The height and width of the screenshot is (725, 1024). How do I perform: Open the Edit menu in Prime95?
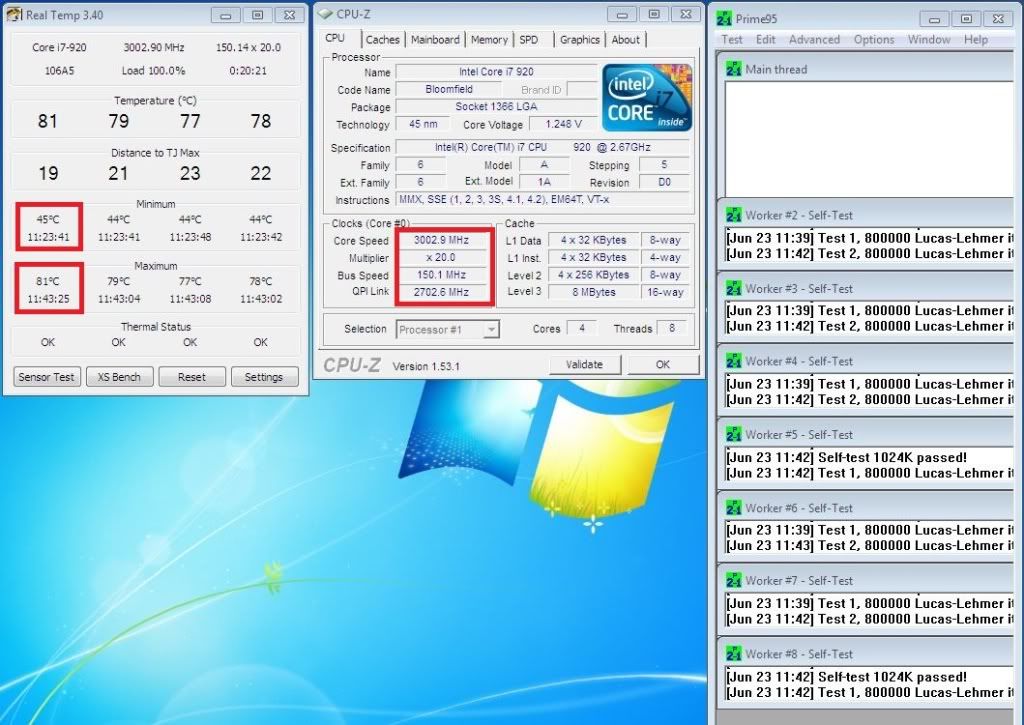pos(765,40)
